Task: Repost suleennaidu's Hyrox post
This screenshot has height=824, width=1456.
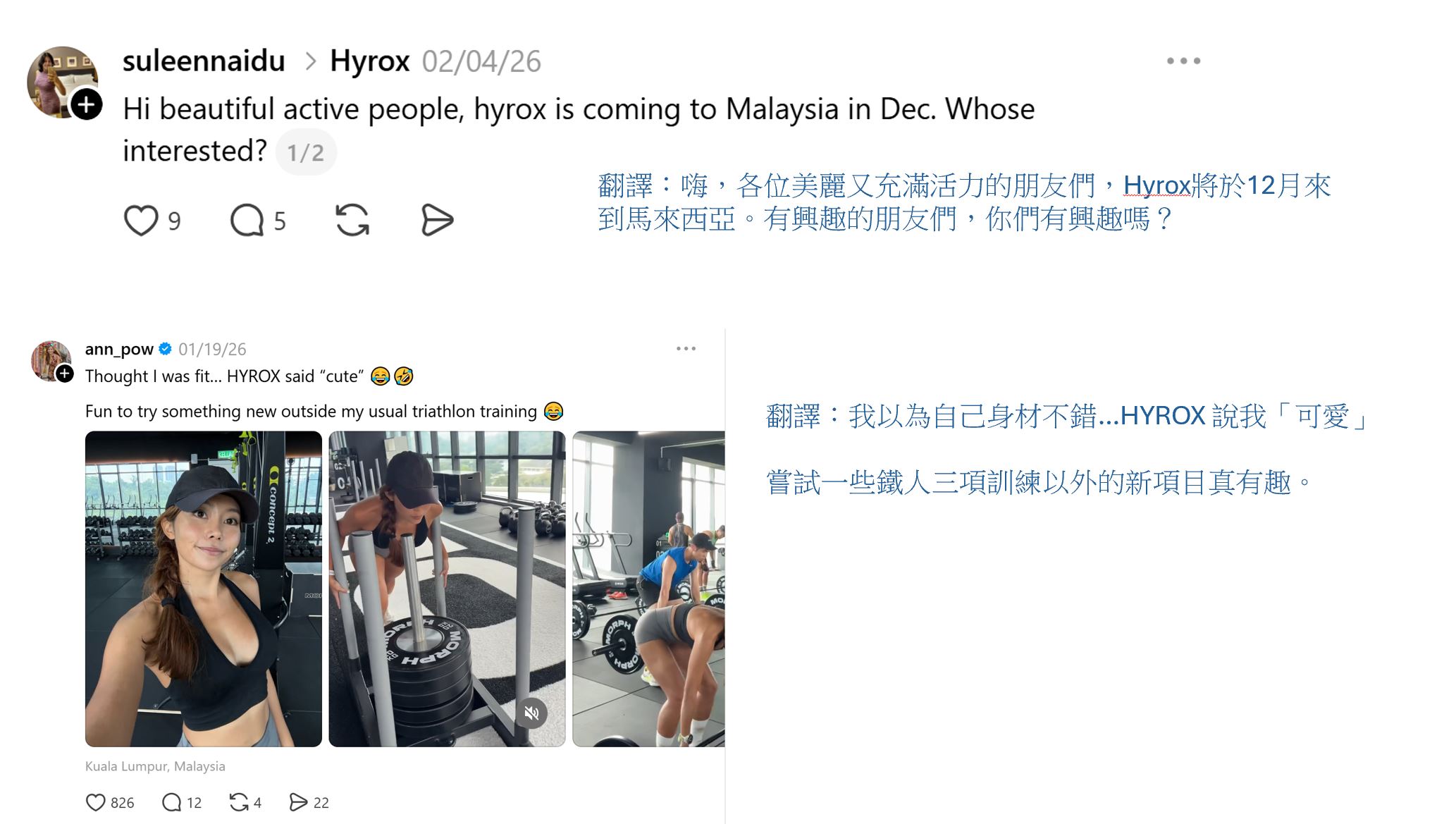Action: (352, 221)
